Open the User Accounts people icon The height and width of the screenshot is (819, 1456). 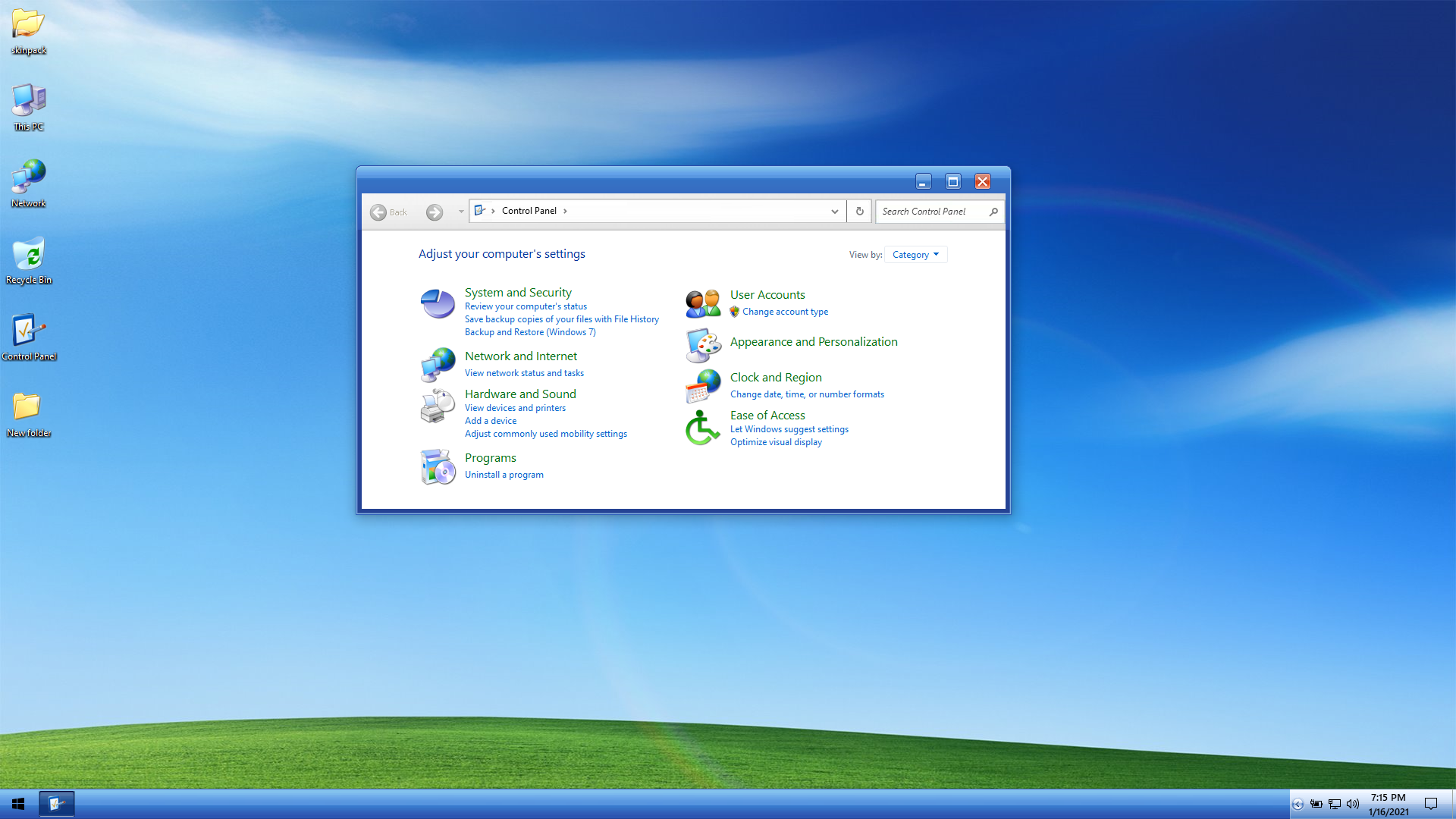pos(703,303)
